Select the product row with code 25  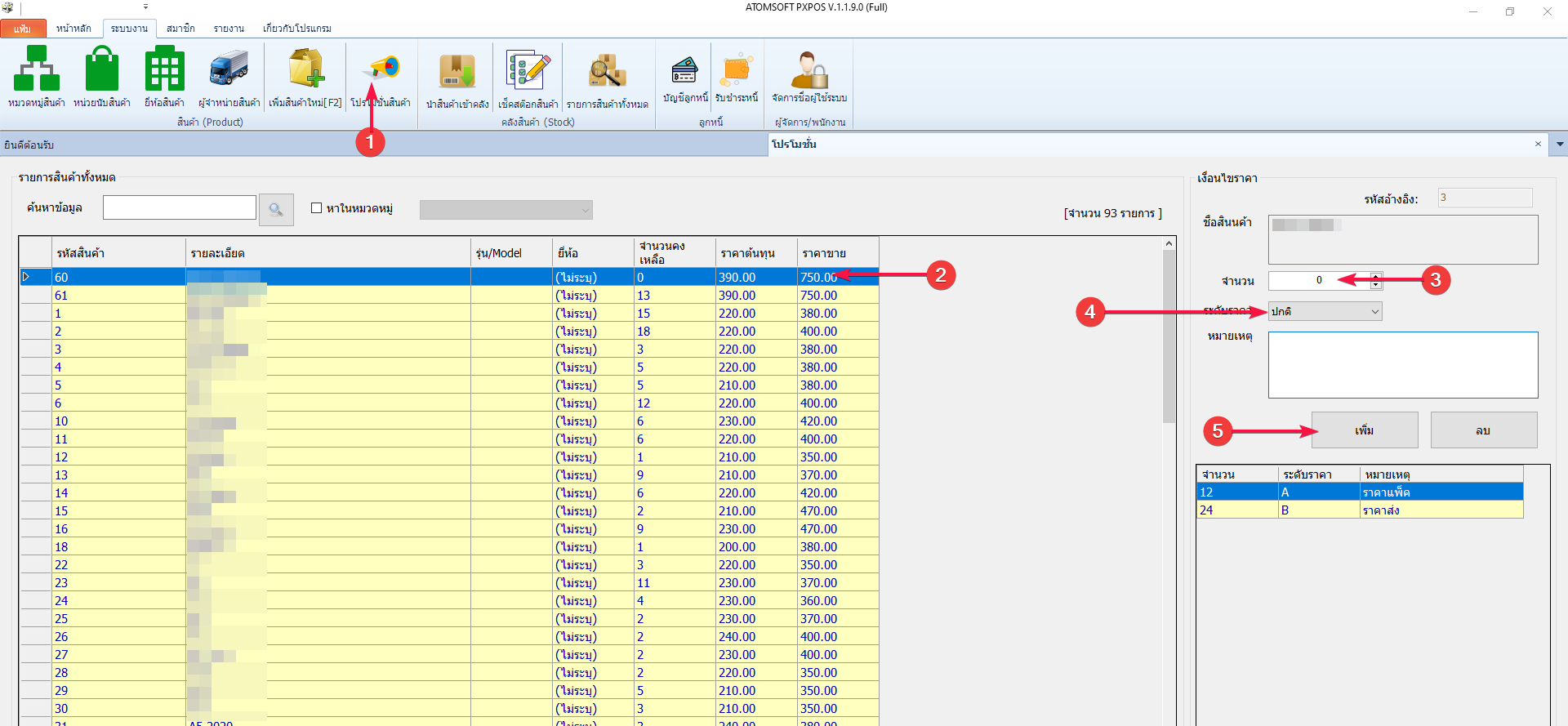click(449, 618)
